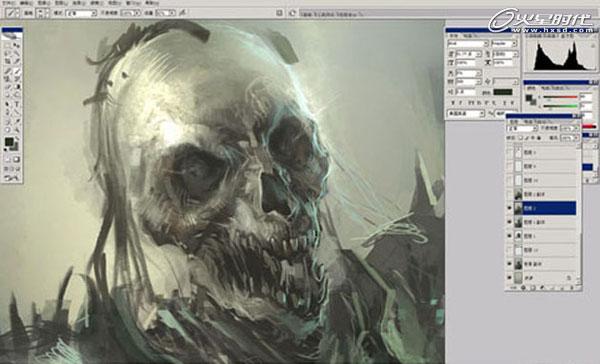Hide the highlighted layer via its eye icon
This screenshot has height=364, width=600.
(509, 208)
